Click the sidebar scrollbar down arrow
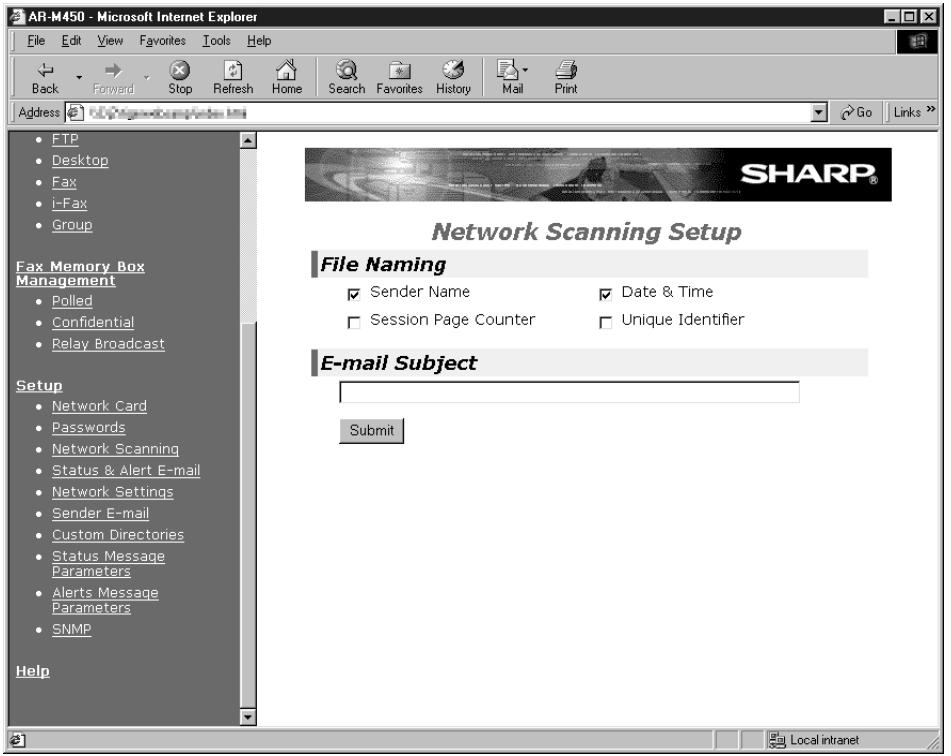This screenshot has width=951, height=756. point(248,717)
